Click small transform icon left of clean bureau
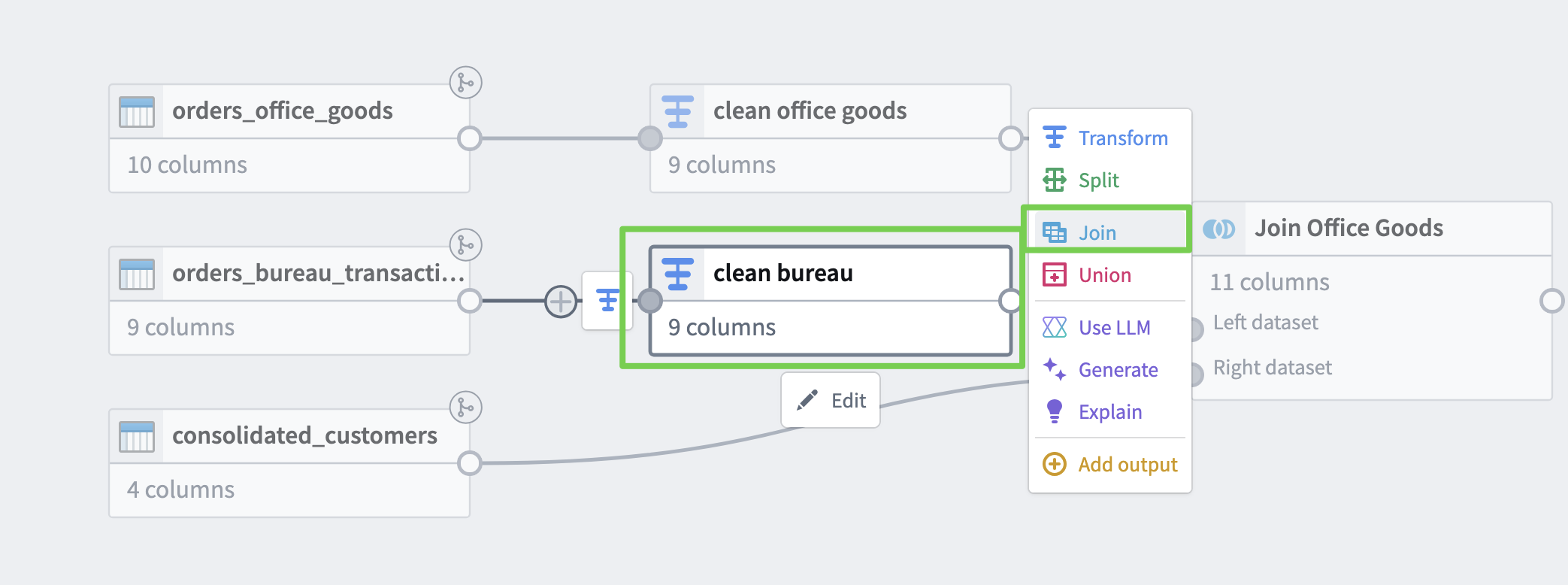The width and height of the screenshot is (1568, 585). coord(607,301)
